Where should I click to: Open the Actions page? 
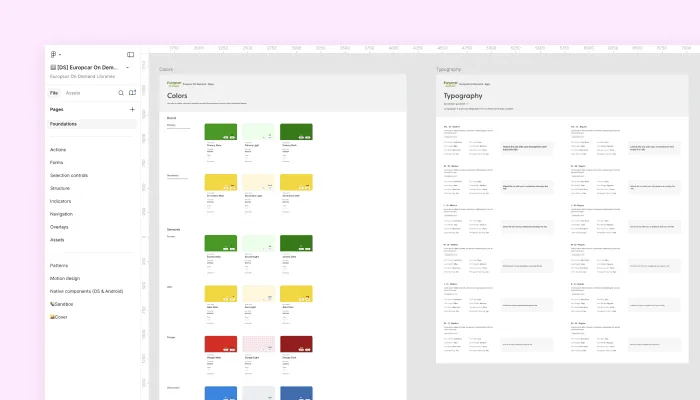[x=58, y=150]
